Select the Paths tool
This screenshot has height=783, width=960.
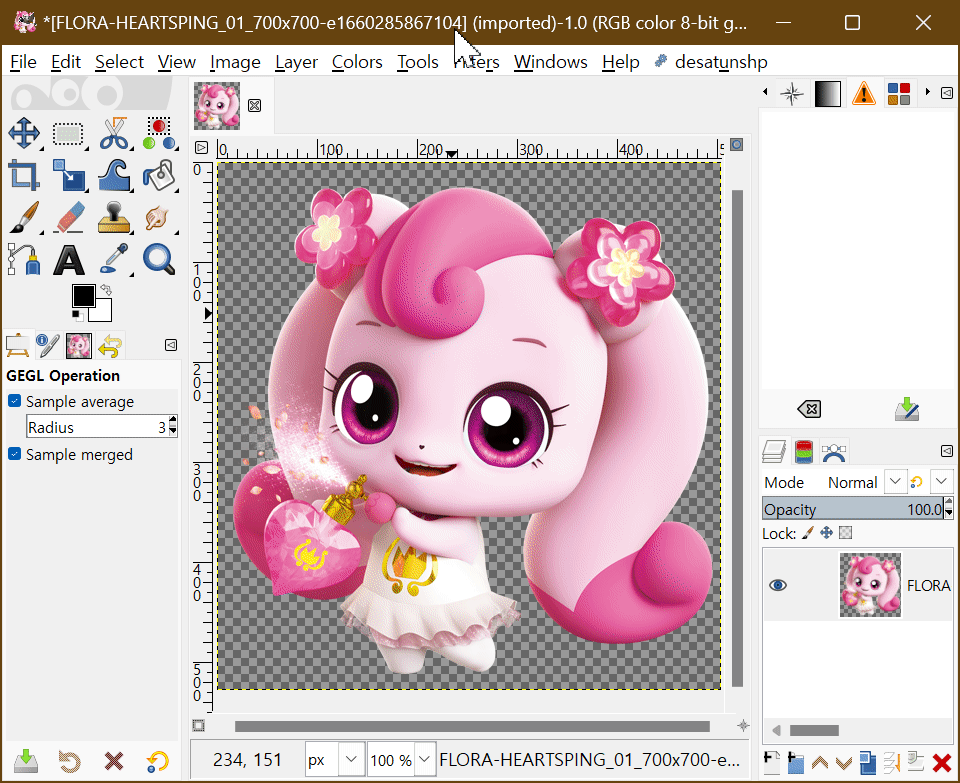click(24, 260)
